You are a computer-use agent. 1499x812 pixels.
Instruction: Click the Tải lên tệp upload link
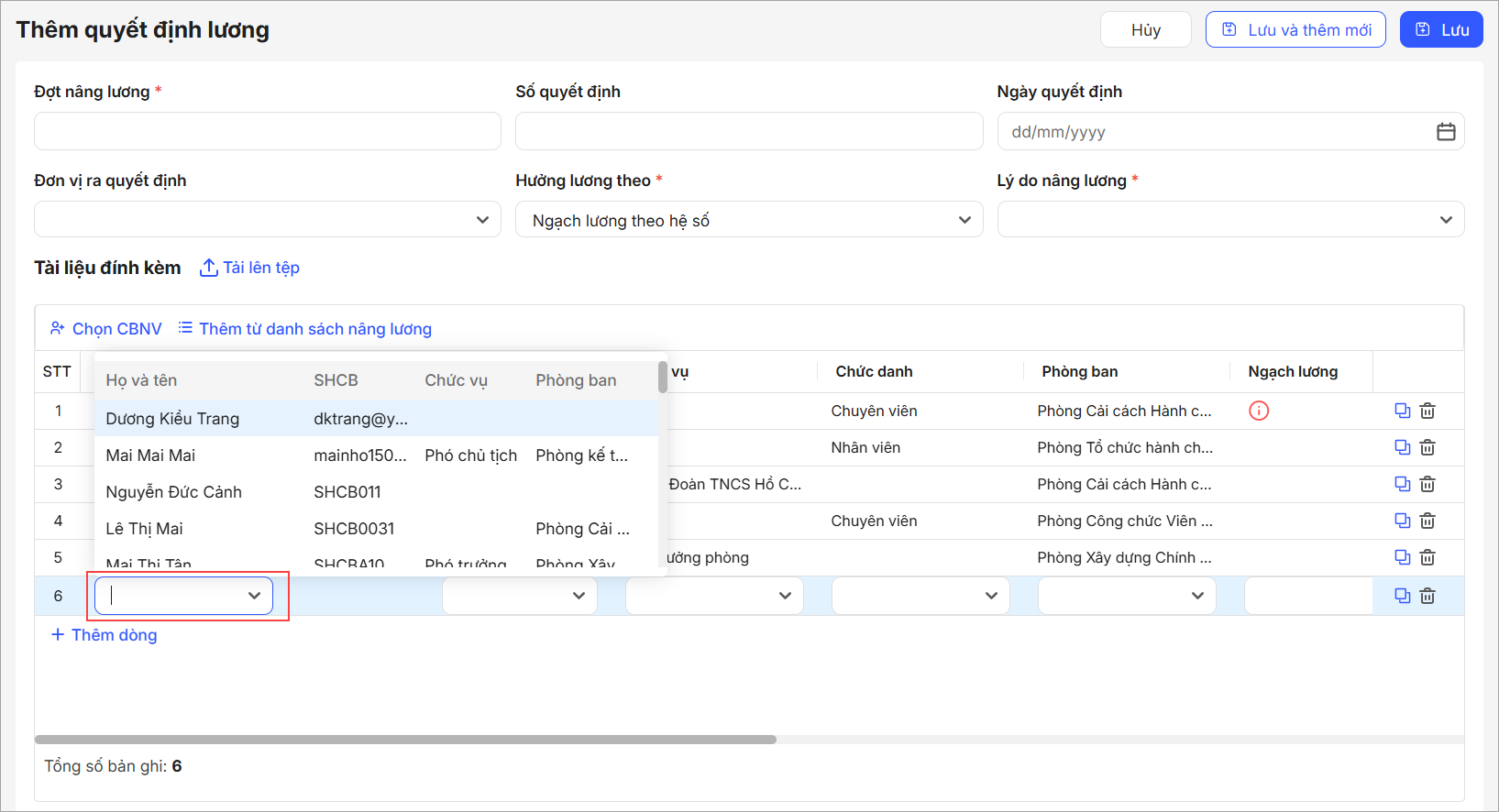[x=250, y=268]
